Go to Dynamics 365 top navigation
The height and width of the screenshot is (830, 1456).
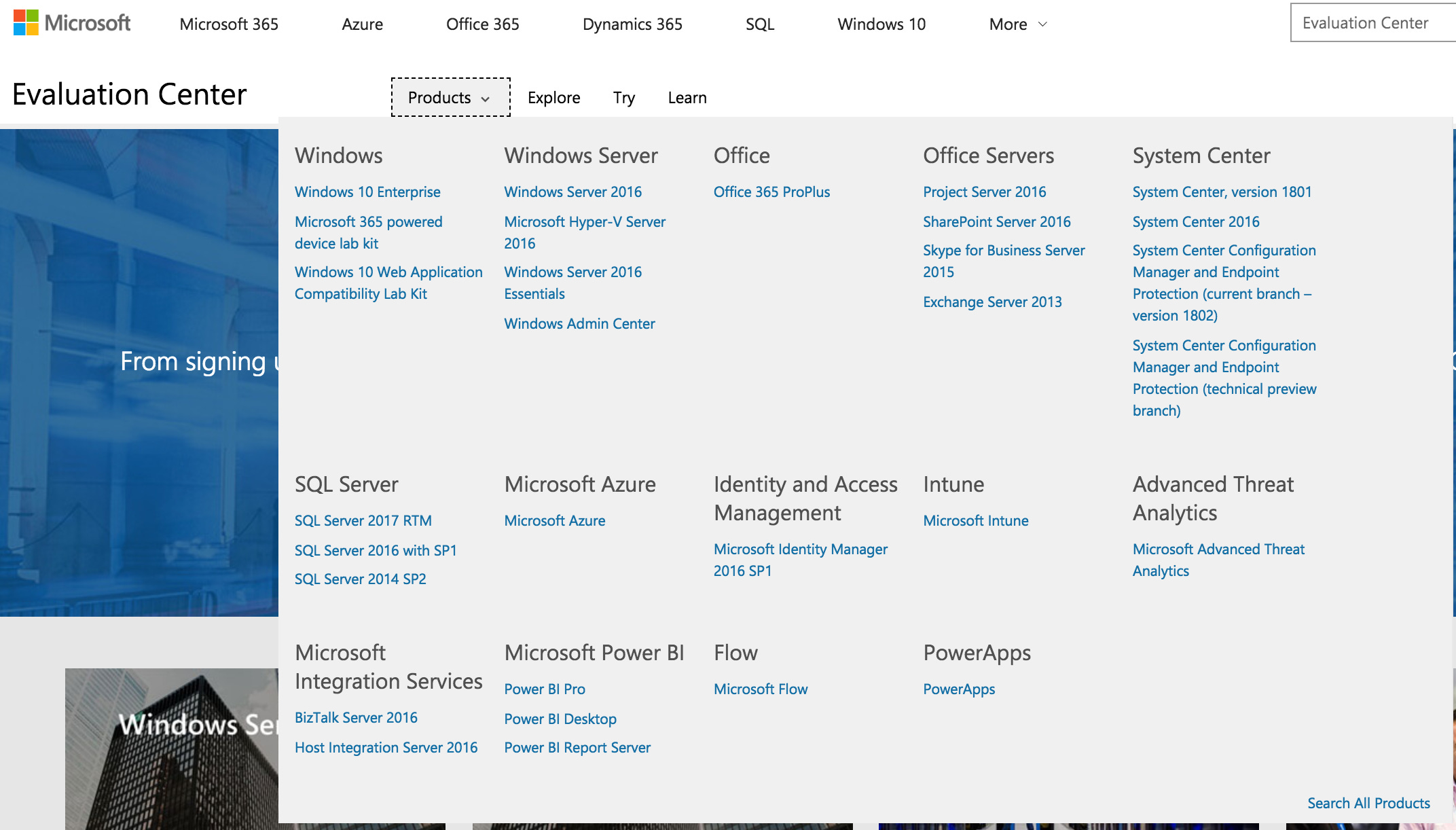632,24
